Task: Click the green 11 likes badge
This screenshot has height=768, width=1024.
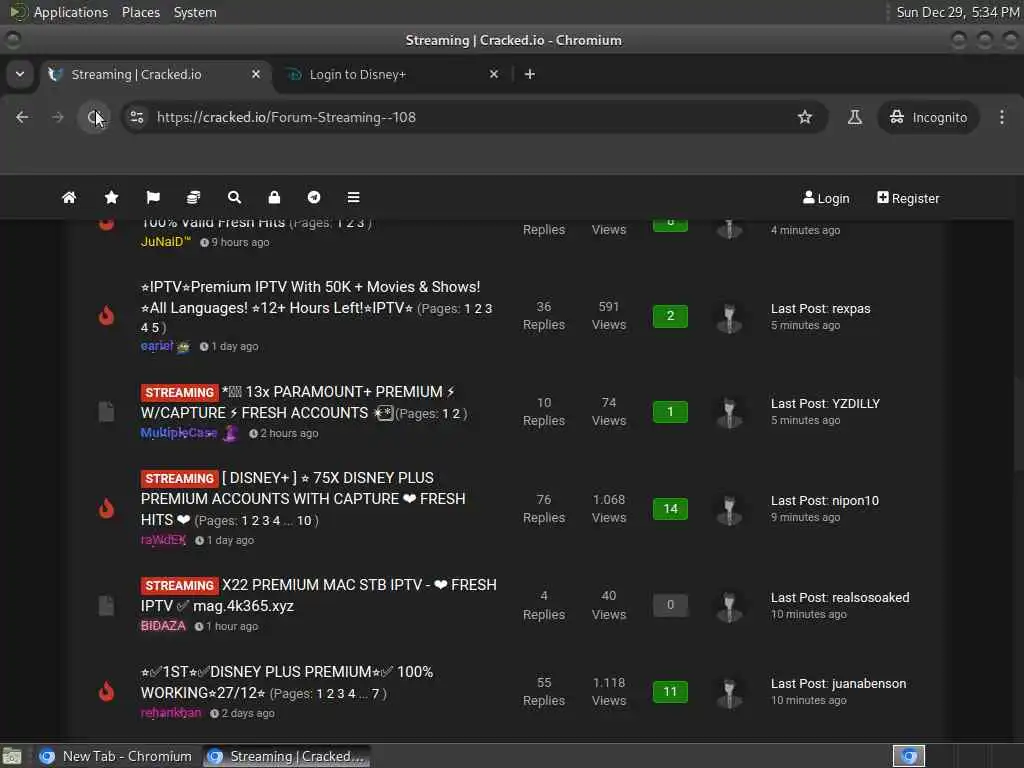Action: 670,692
